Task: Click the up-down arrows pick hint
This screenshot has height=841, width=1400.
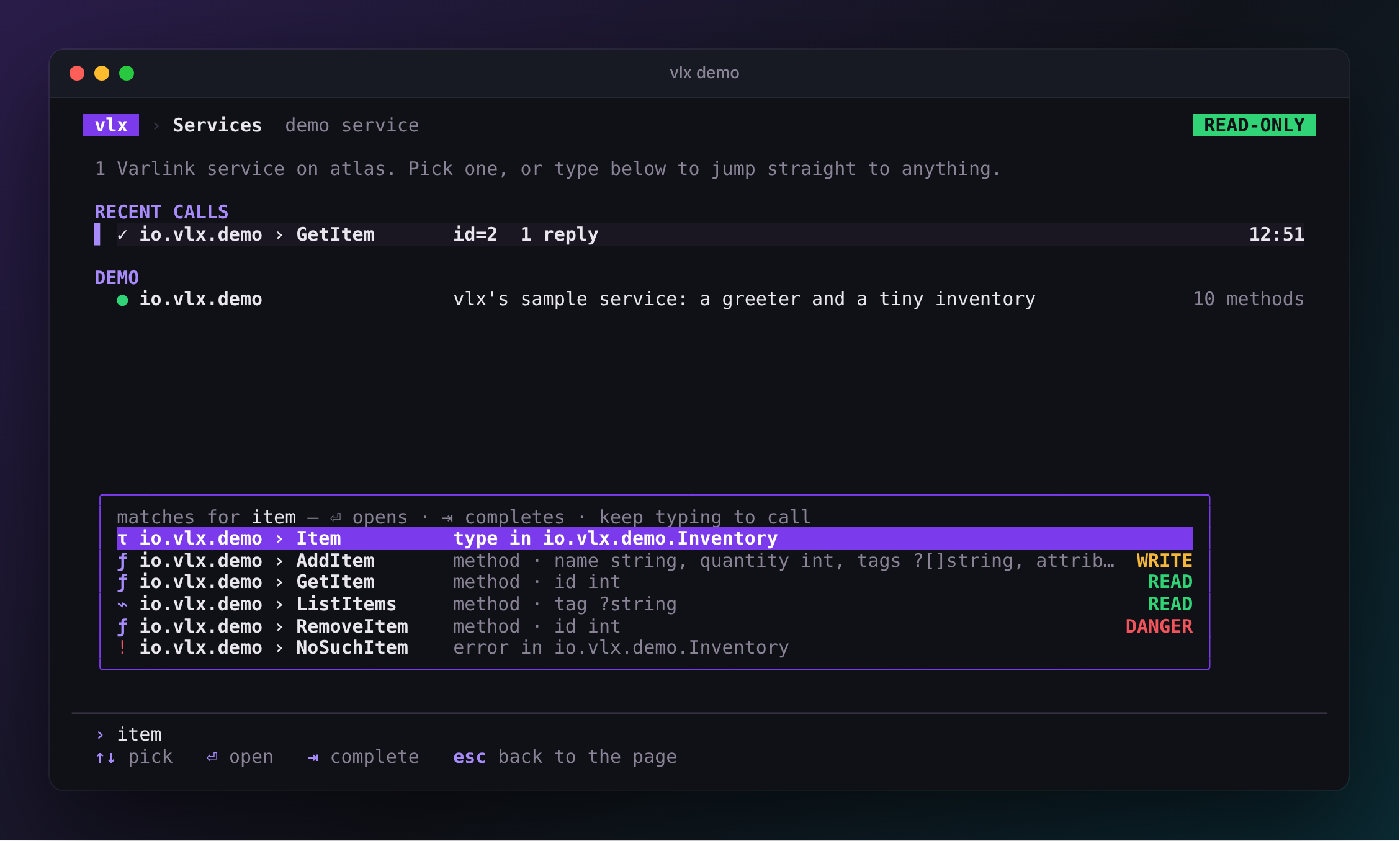Action: [134, 757]
